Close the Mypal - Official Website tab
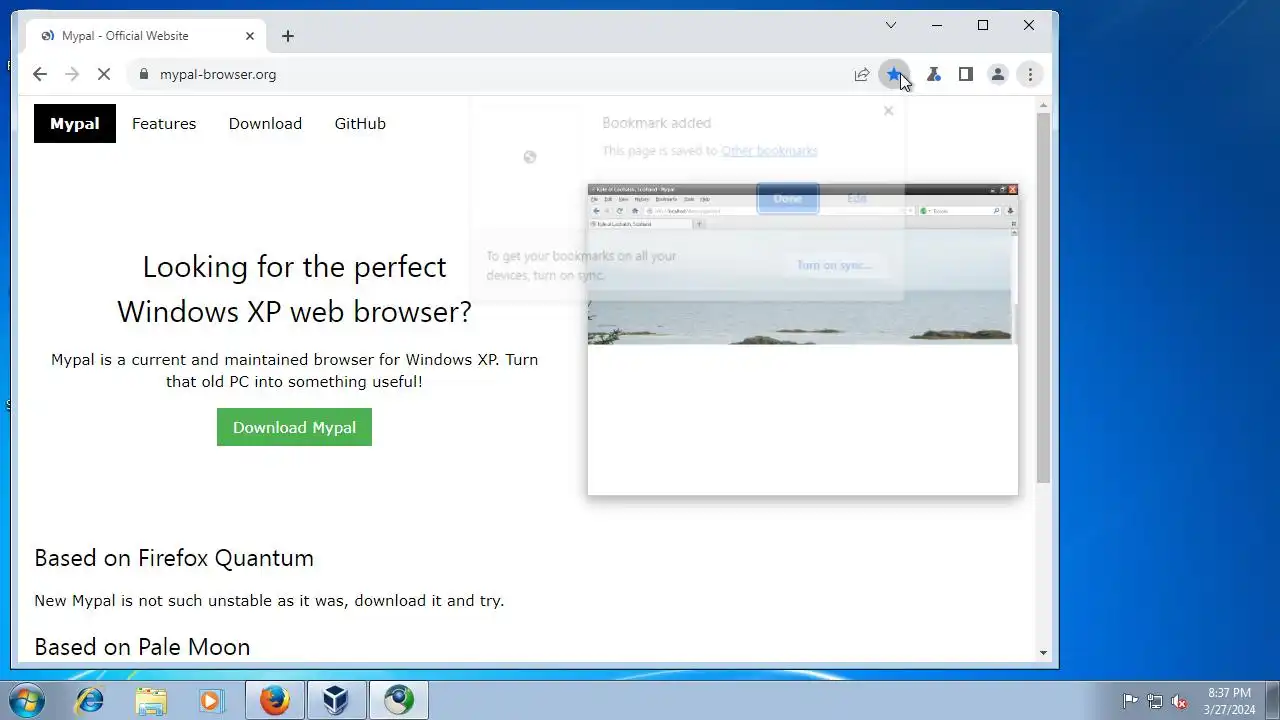 (x=250, y=36)
